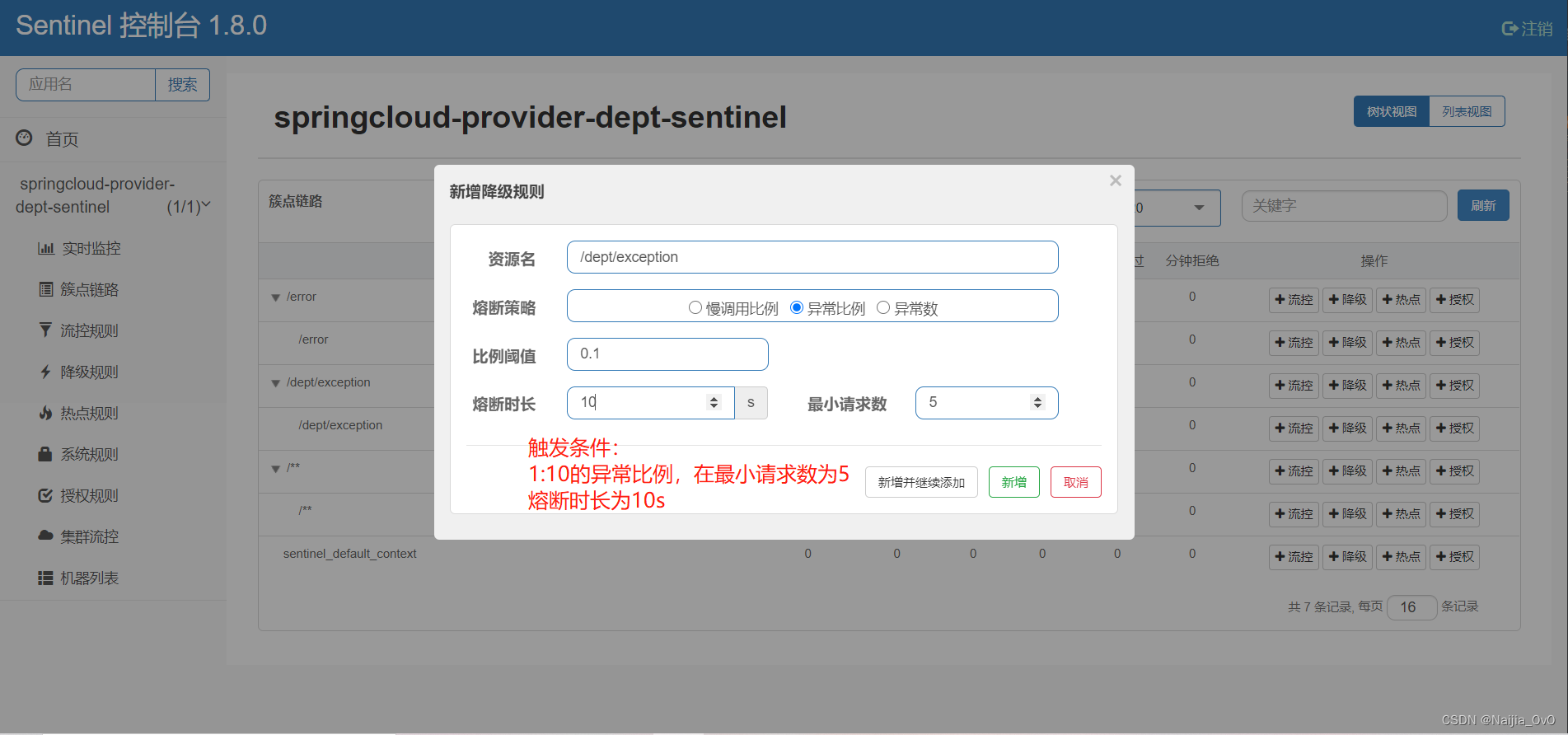Screen dimensions: 1568x735
Task: Open the dropdown behind the dialog
Action: point(1176,208)
